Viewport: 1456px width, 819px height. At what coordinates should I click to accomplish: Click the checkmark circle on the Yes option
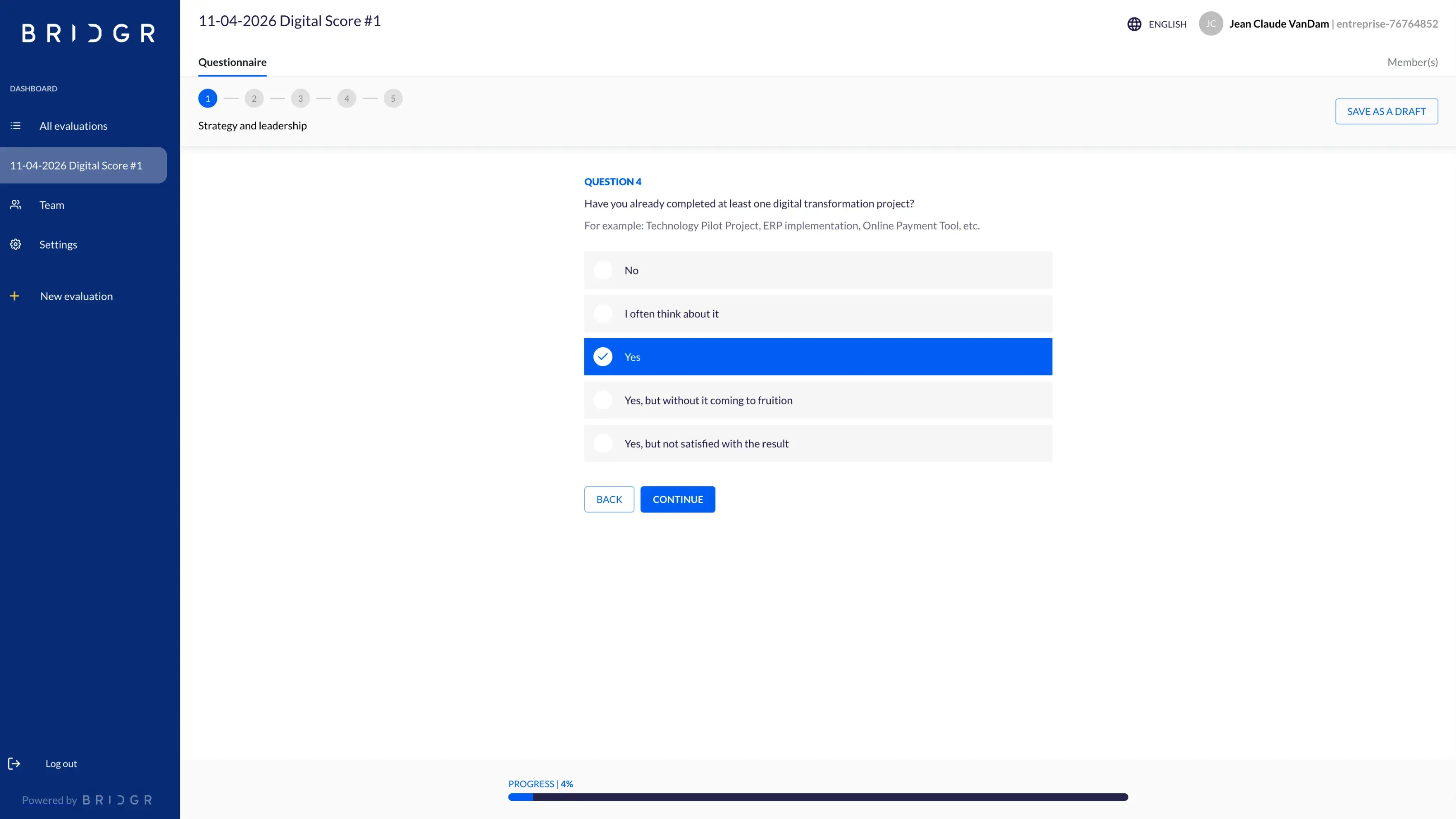click(602, 357)
